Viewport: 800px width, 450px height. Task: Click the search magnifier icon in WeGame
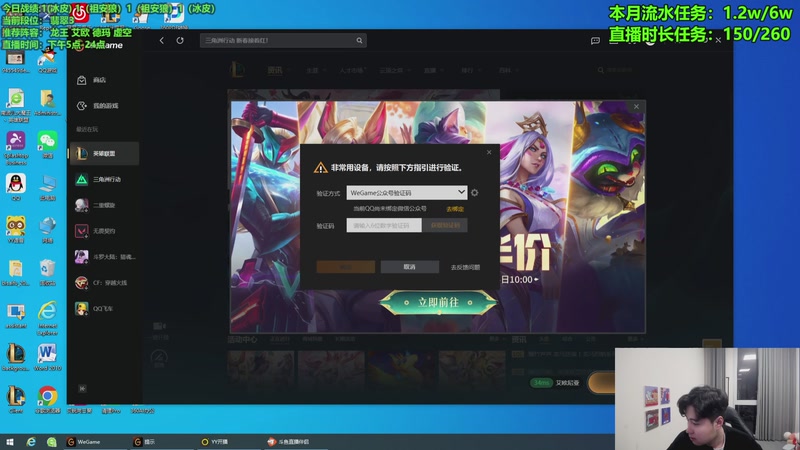point(359,40)
